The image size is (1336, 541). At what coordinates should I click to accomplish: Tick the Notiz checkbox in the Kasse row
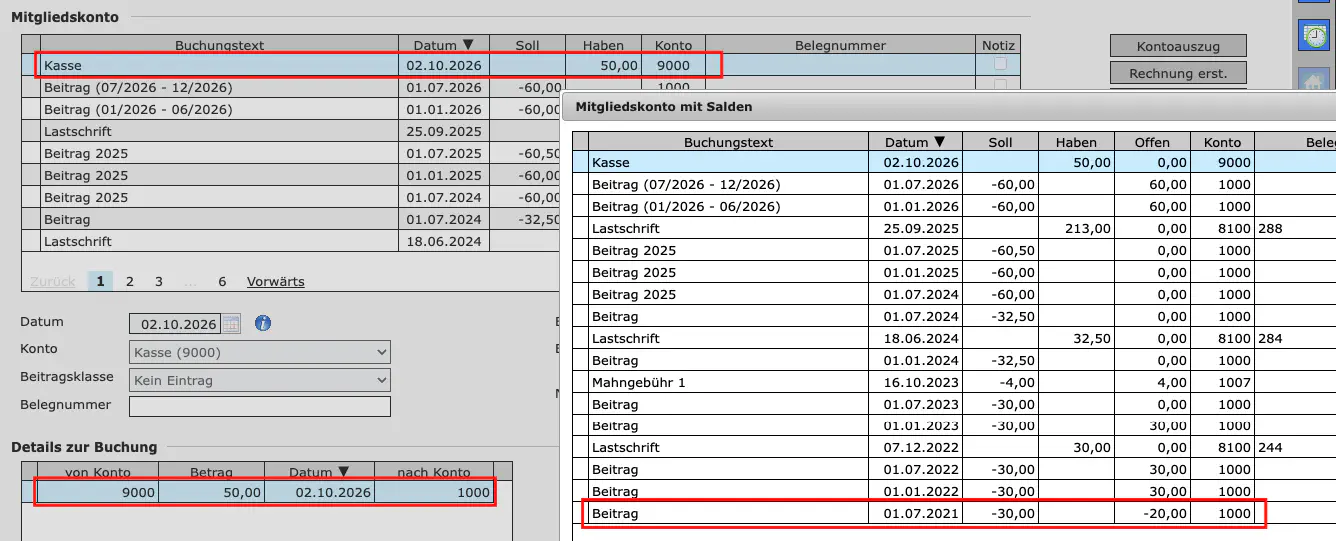coord(1000,65)
